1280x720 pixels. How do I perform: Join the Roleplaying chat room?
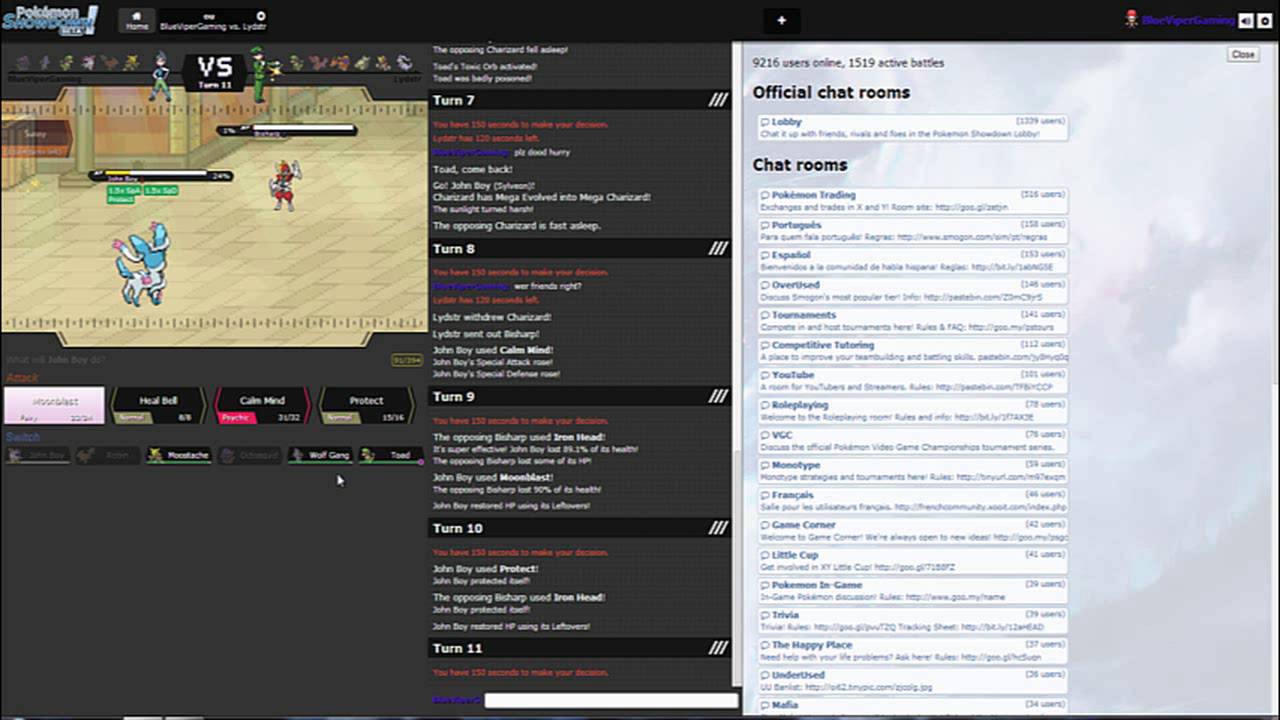[x=912, y=411]
